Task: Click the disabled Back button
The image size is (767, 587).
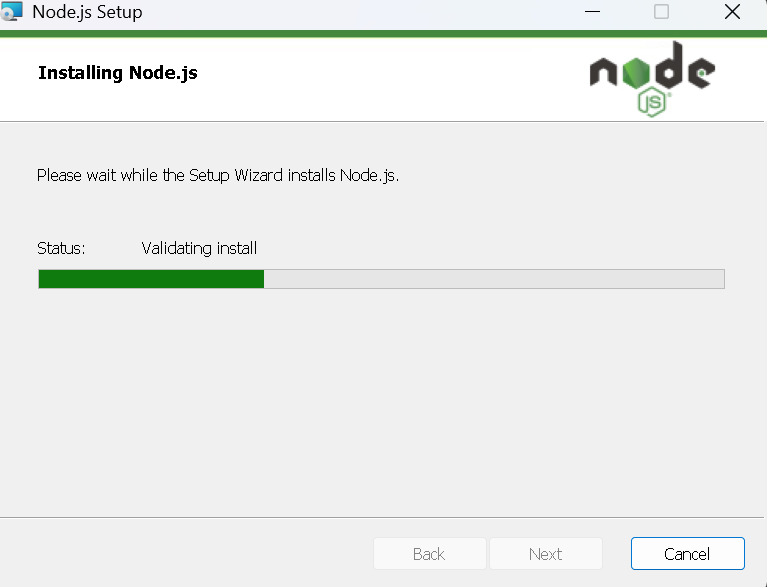Action: [429, 554]
